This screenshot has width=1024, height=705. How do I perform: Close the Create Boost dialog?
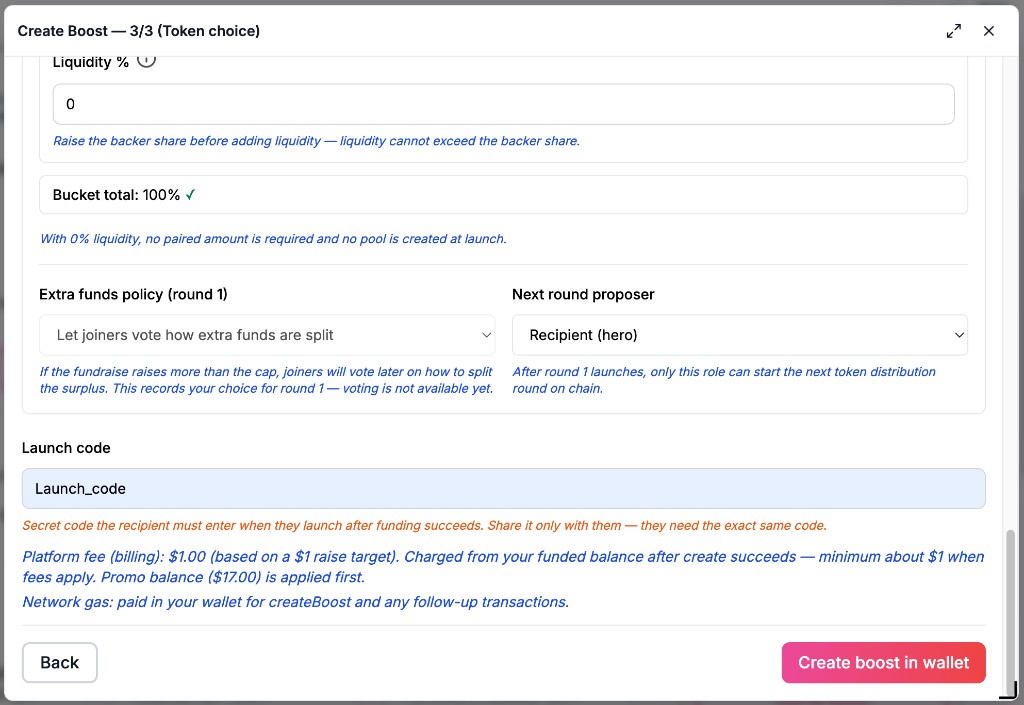click(989, 31)
